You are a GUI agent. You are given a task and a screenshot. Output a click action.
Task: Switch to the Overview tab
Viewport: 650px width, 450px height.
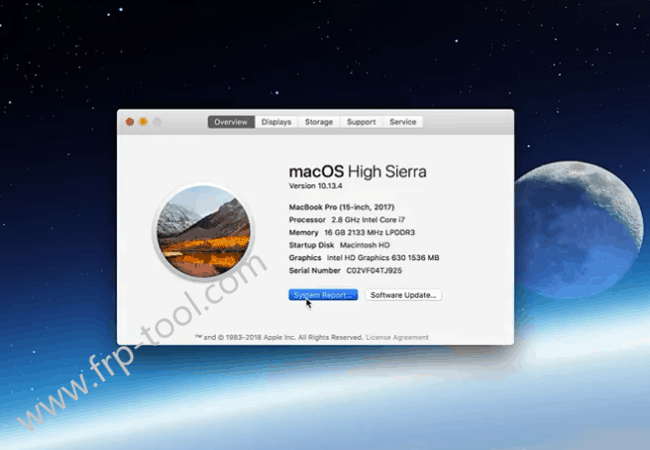coord(231,122)
